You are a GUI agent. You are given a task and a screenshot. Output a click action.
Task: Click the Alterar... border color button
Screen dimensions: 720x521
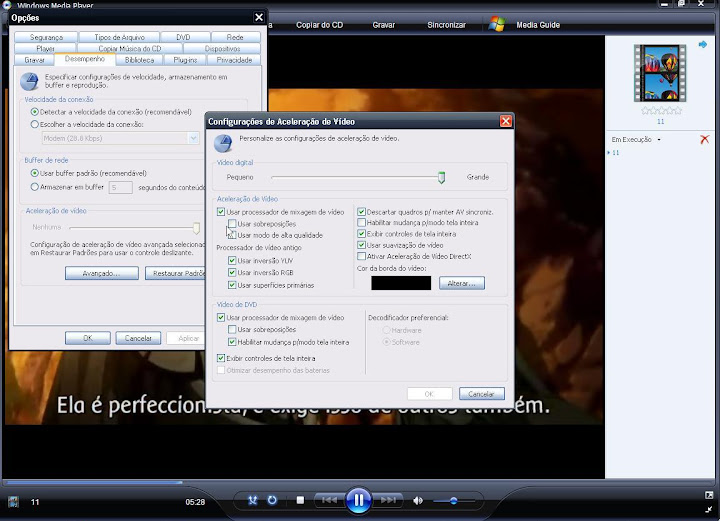(x=461, y=283)
